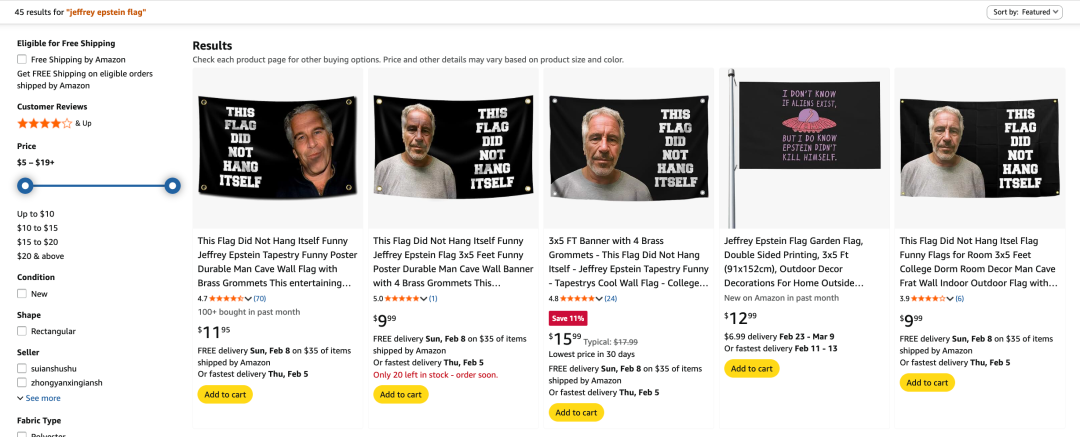
Task: Grab the minimum price slider handle
Action: pyautogui.click(x=25, y=185)
